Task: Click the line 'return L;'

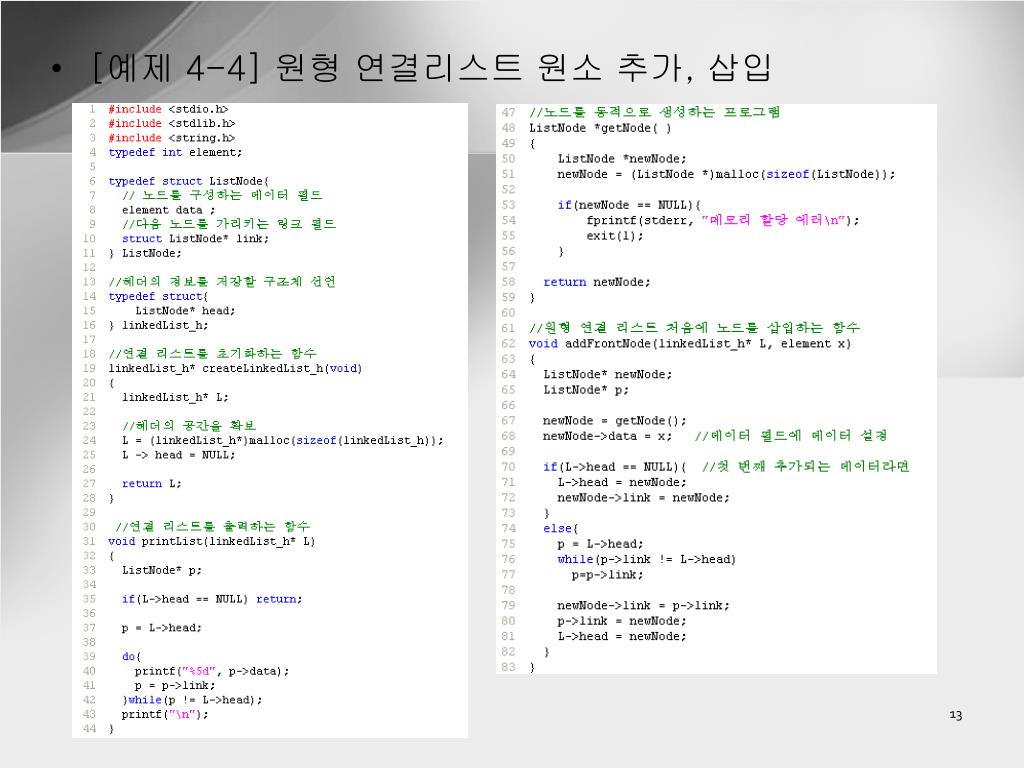Action: [x=152, y=483]
